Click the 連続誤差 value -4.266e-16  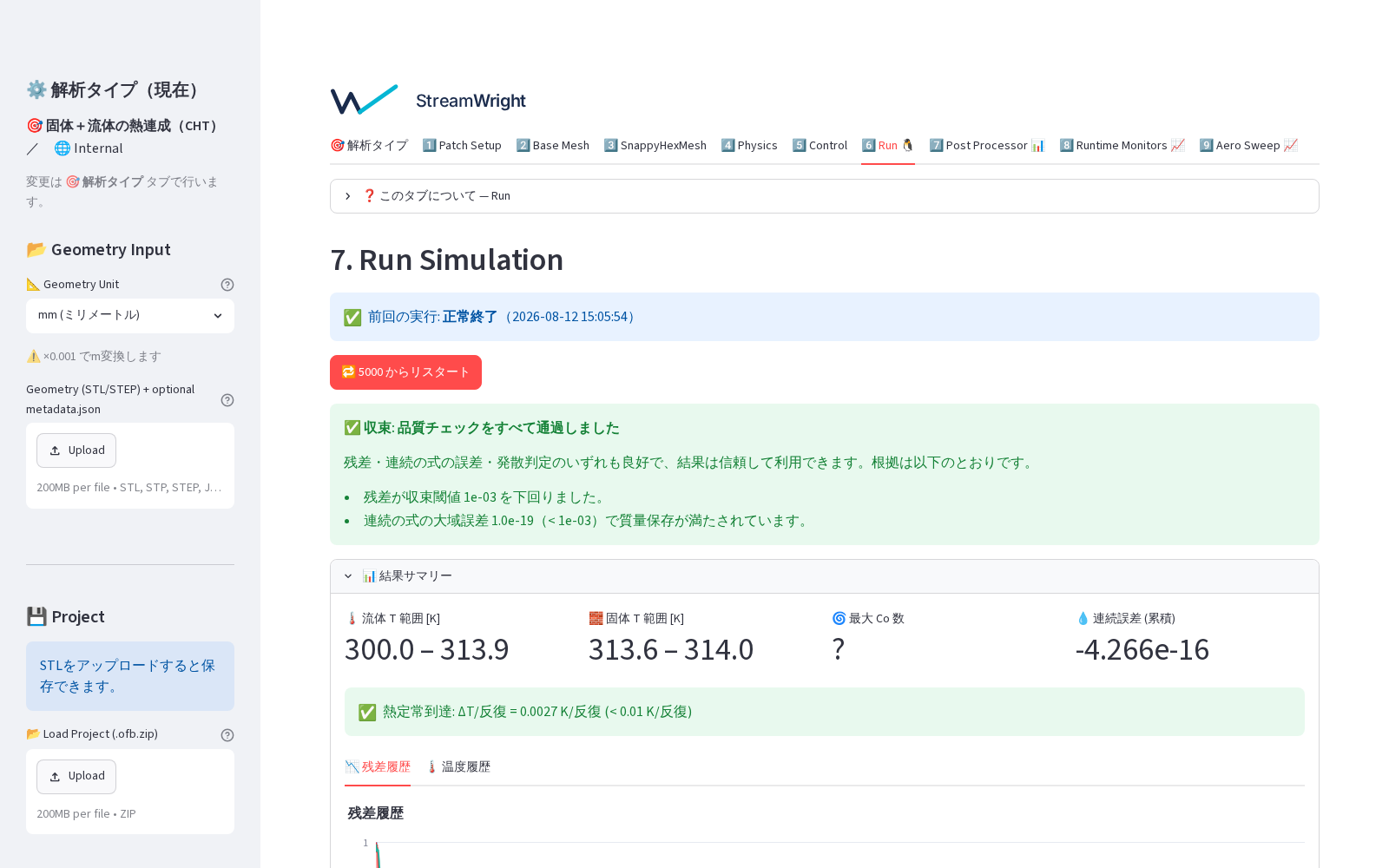click(1142, 649)
